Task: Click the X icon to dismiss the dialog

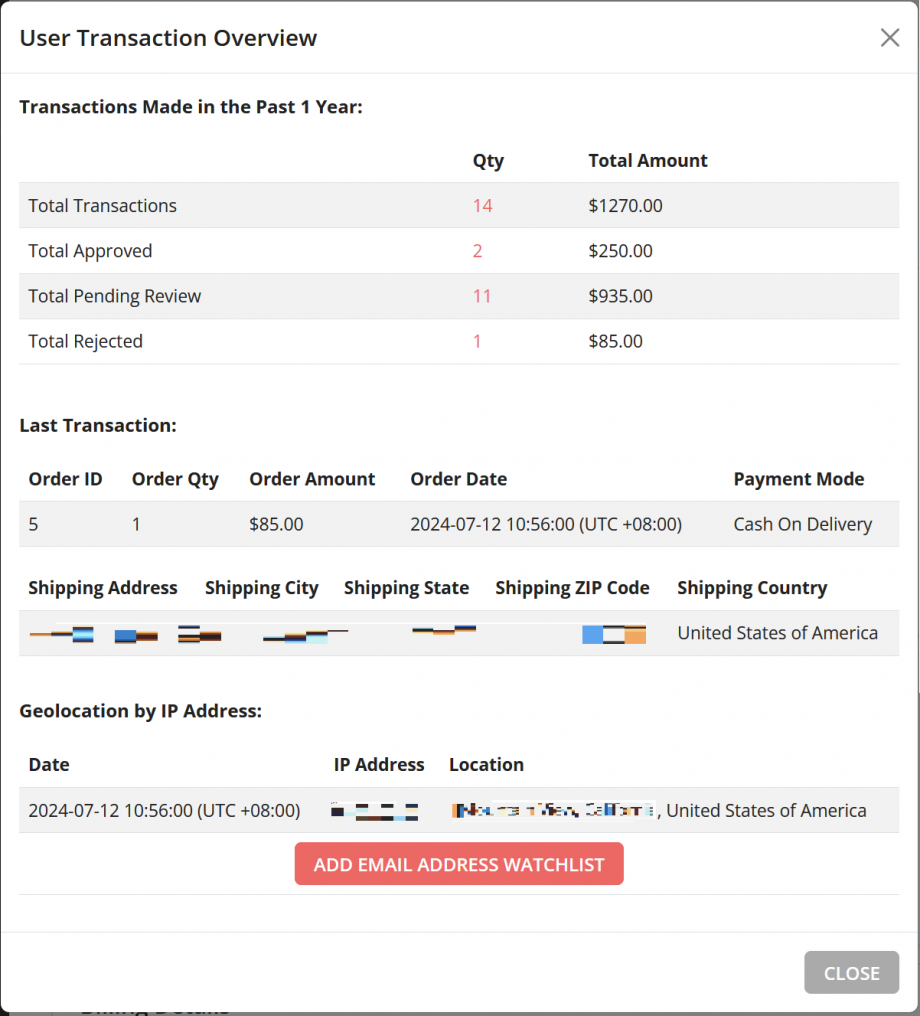Action: click(889, 37)
